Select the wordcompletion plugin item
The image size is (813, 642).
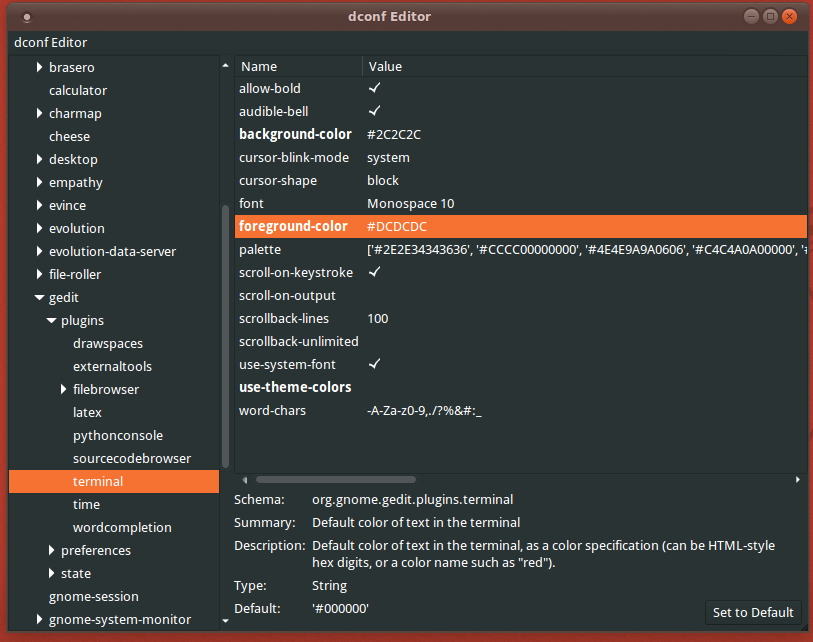click(x=122, y=527)
